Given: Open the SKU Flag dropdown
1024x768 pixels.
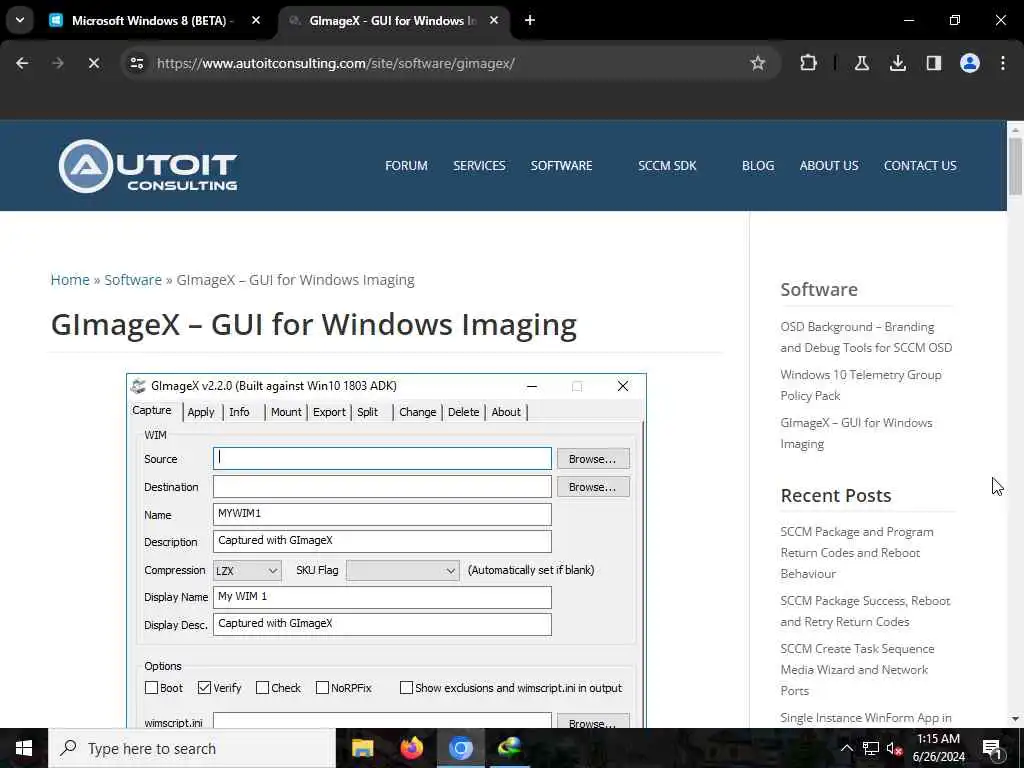Looking at the screenshot, I should tap(403, 571).
